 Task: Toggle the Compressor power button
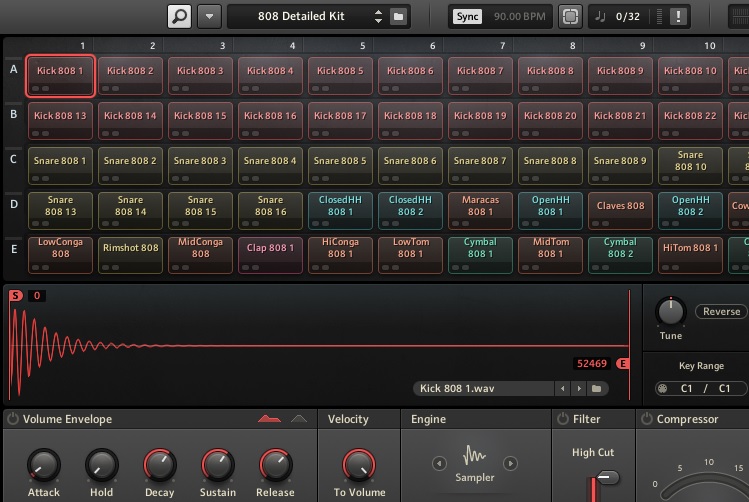pos(646,419)
